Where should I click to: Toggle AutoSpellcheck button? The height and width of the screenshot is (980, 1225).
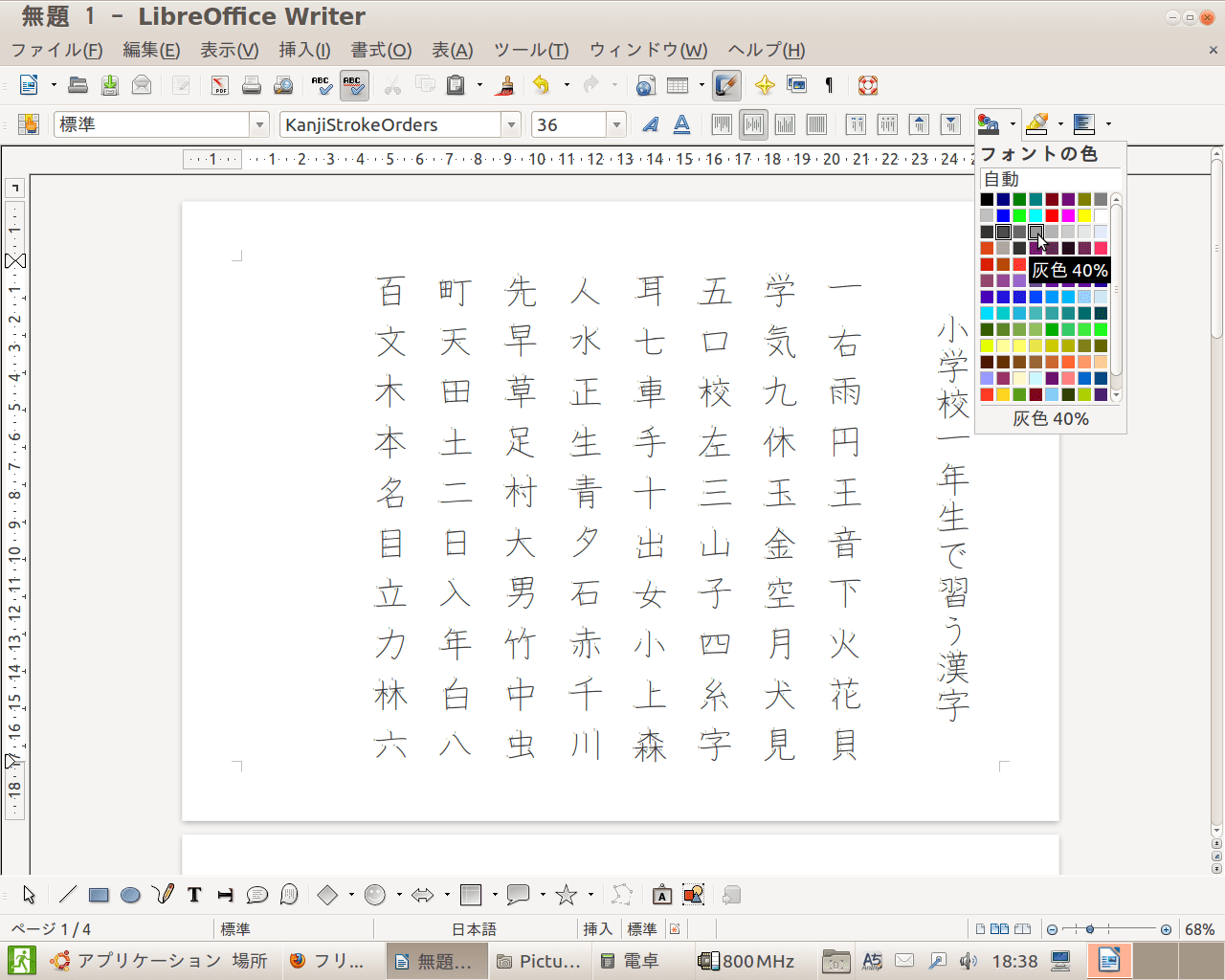click(354, 85)
